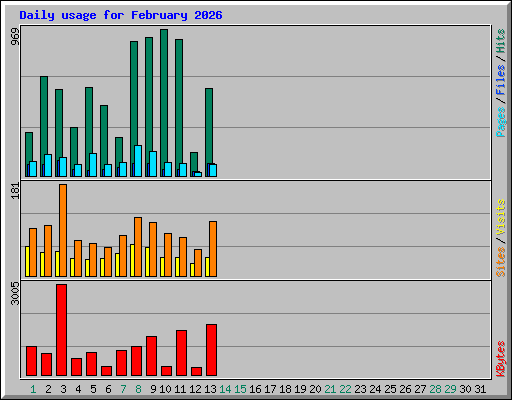This screenshot has height=400, width=512.
Task: Click the Hits legend label
Action: (501, 41)
